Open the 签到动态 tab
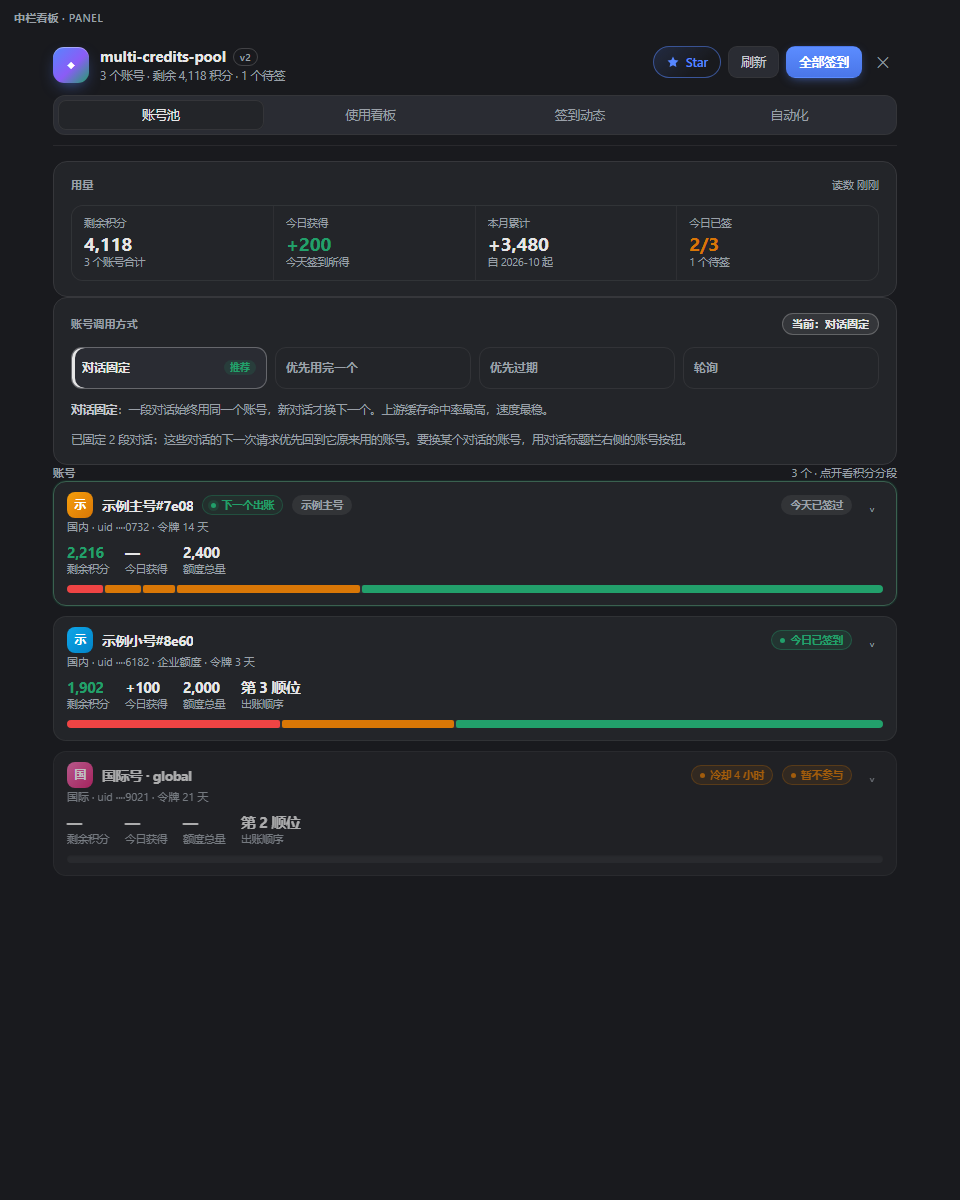Image resolution: width=960 pixels, height=1200 pixels. pyautogui.click(x=580, y=115)
